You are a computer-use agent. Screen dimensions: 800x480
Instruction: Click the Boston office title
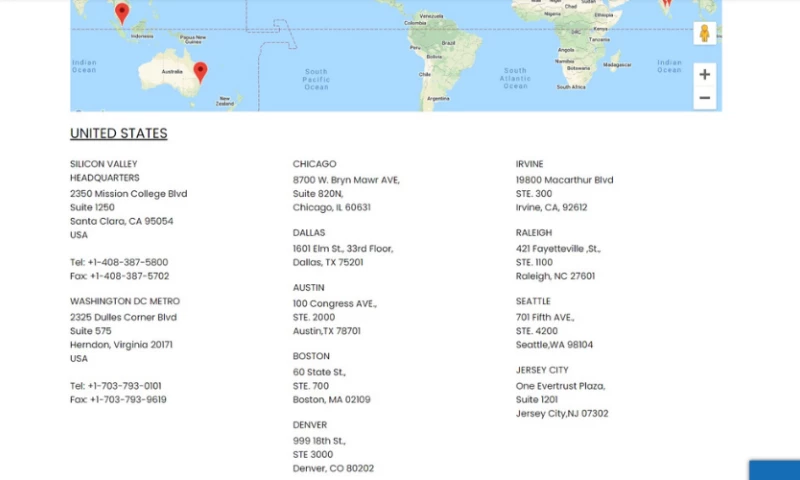point(311,356)
